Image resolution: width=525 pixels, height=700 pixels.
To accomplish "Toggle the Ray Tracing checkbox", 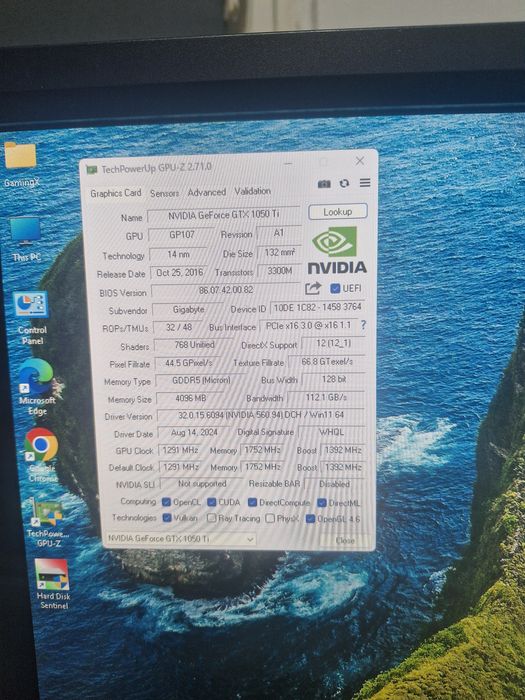I will tap(212, 518).
